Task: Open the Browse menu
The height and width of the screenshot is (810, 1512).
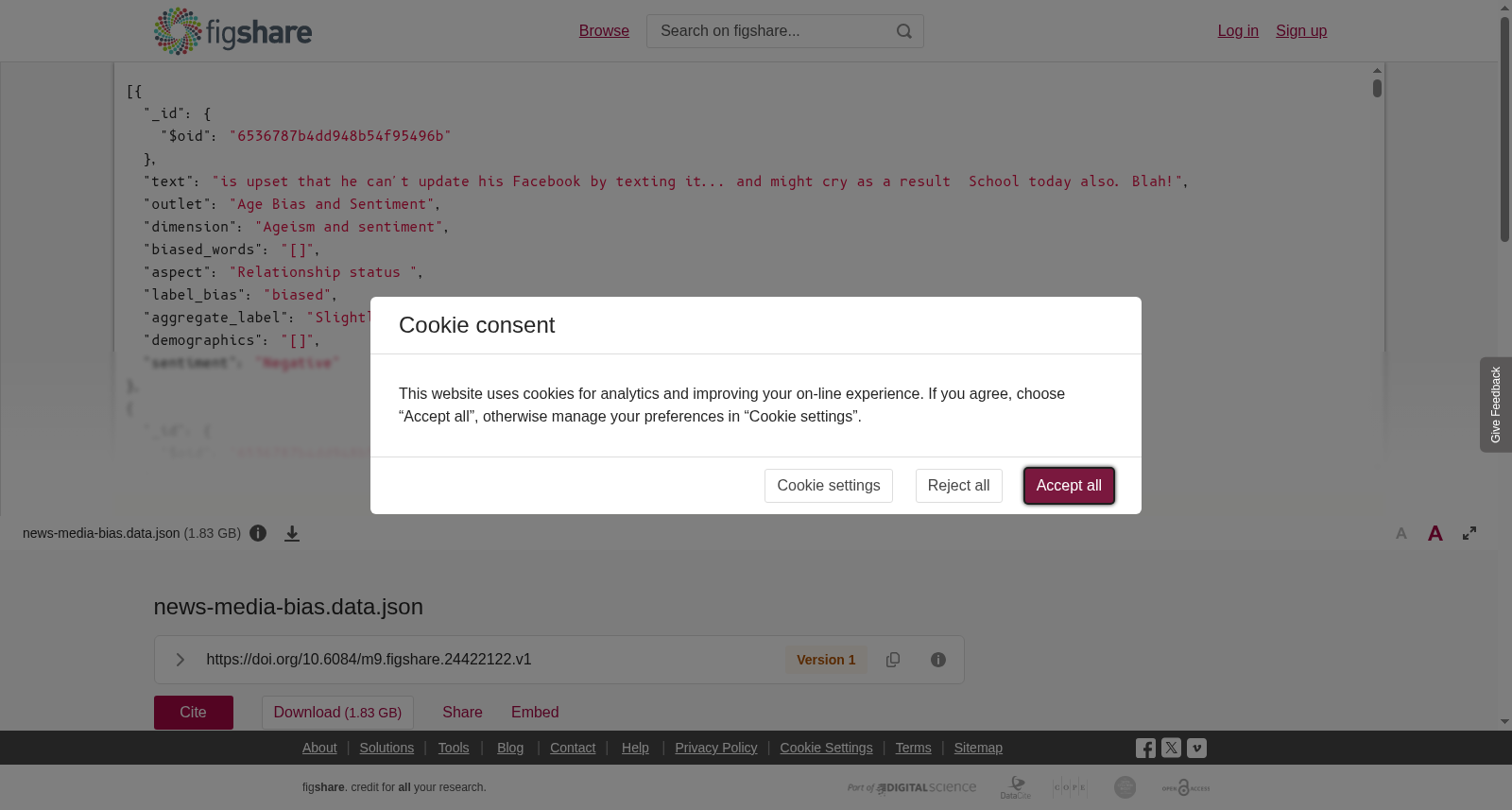Action: (604, 31)
